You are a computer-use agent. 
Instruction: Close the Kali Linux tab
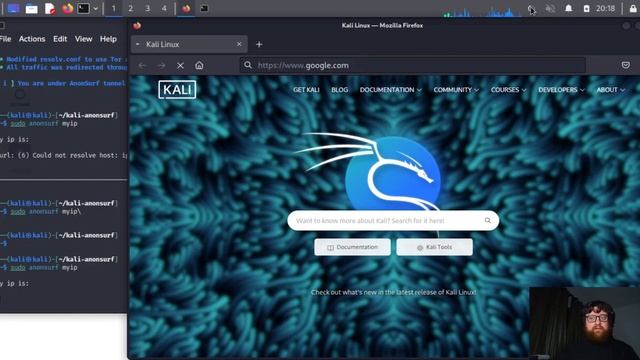point(239,44)
